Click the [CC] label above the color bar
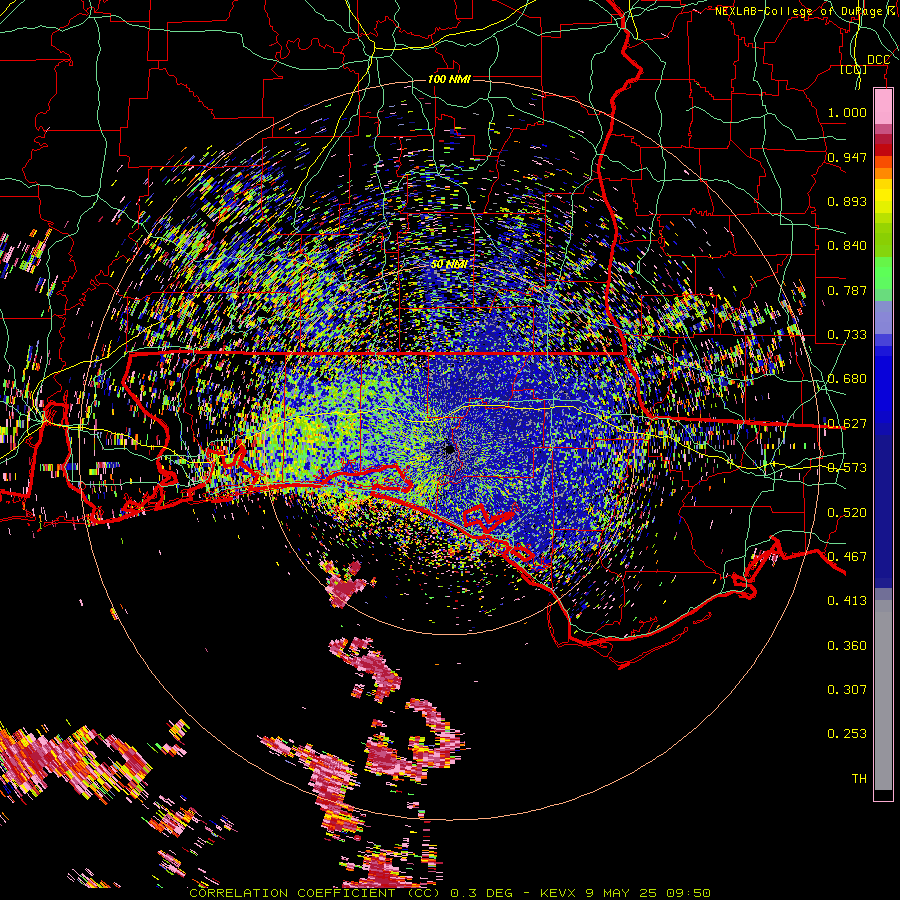 tap(854, 69)
